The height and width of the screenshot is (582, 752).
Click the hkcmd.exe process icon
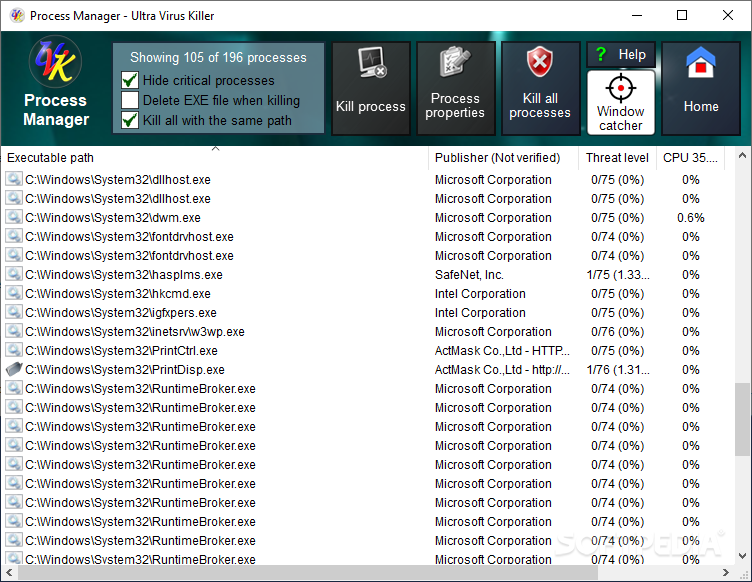pos(14,293)
